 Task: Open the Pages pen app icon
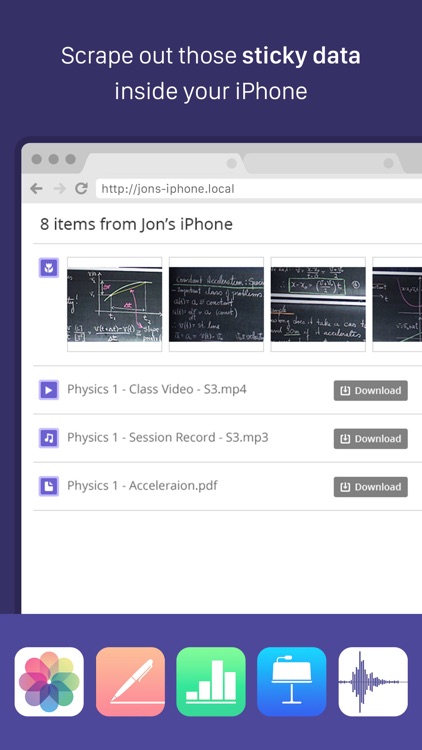coord(130,682)
